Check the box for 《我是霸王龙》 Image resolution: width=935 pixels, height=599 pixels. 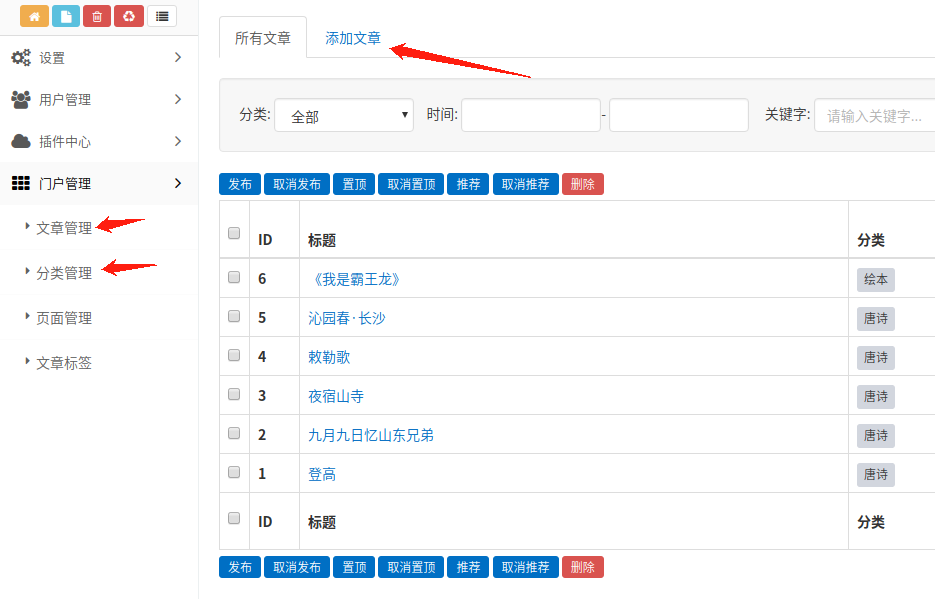(234, 277)
